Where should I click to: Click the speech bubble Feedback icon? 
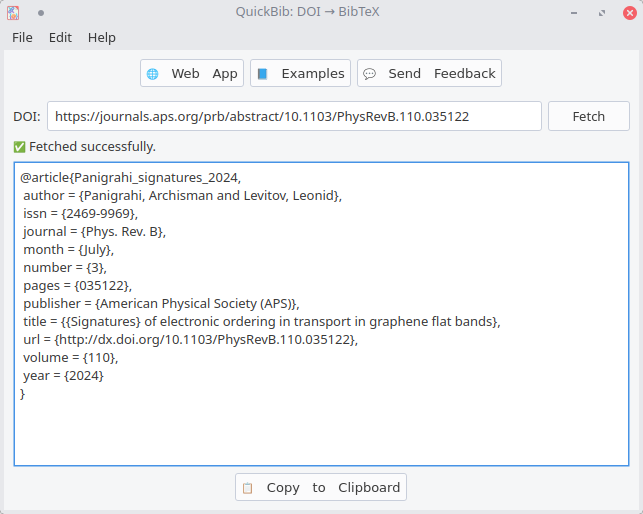pyautogui.click(x=369, y=74)
